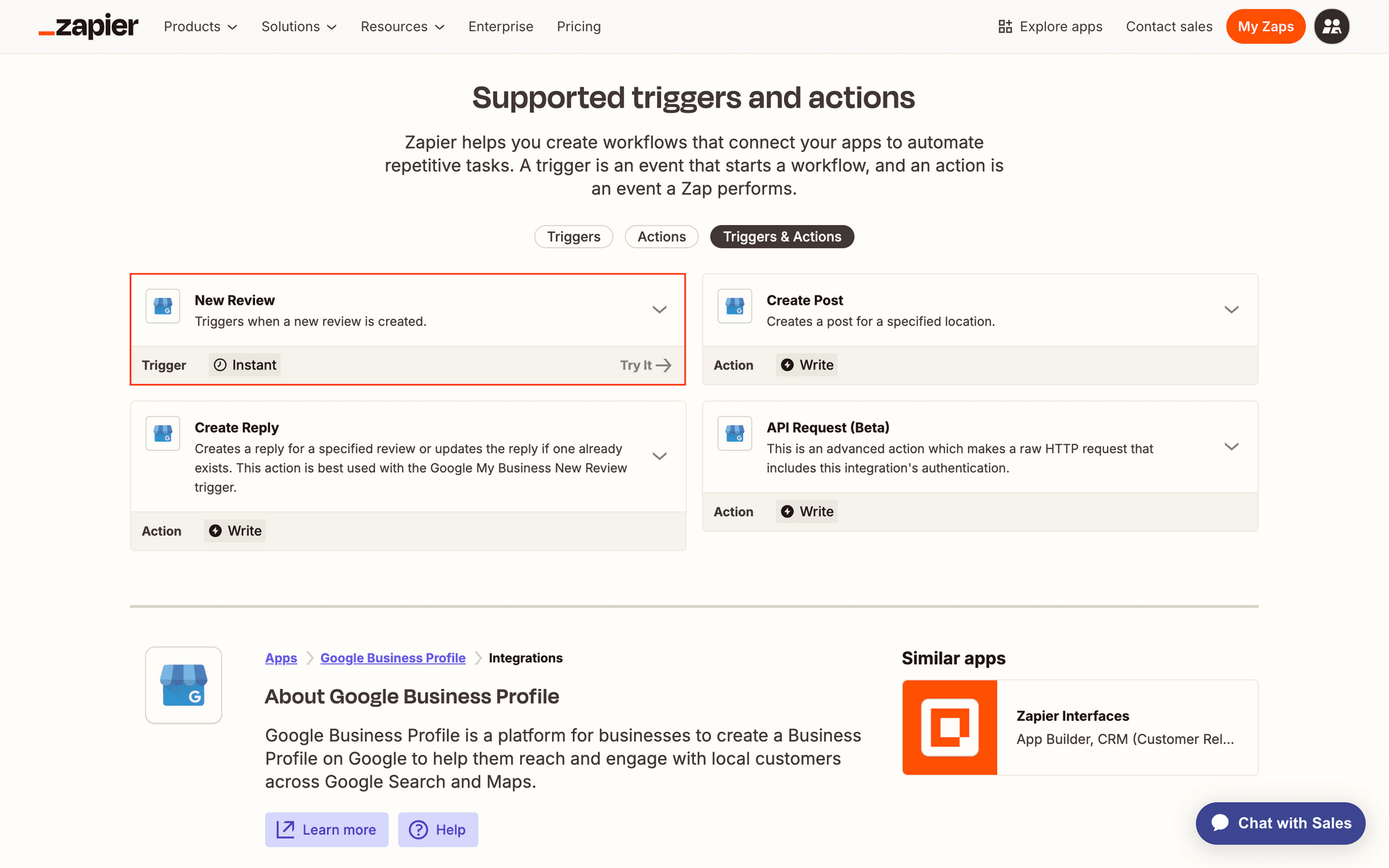This screenshot has width=1389, height=868.
Task: Click Contact sales
Action: click(1169, 26)
